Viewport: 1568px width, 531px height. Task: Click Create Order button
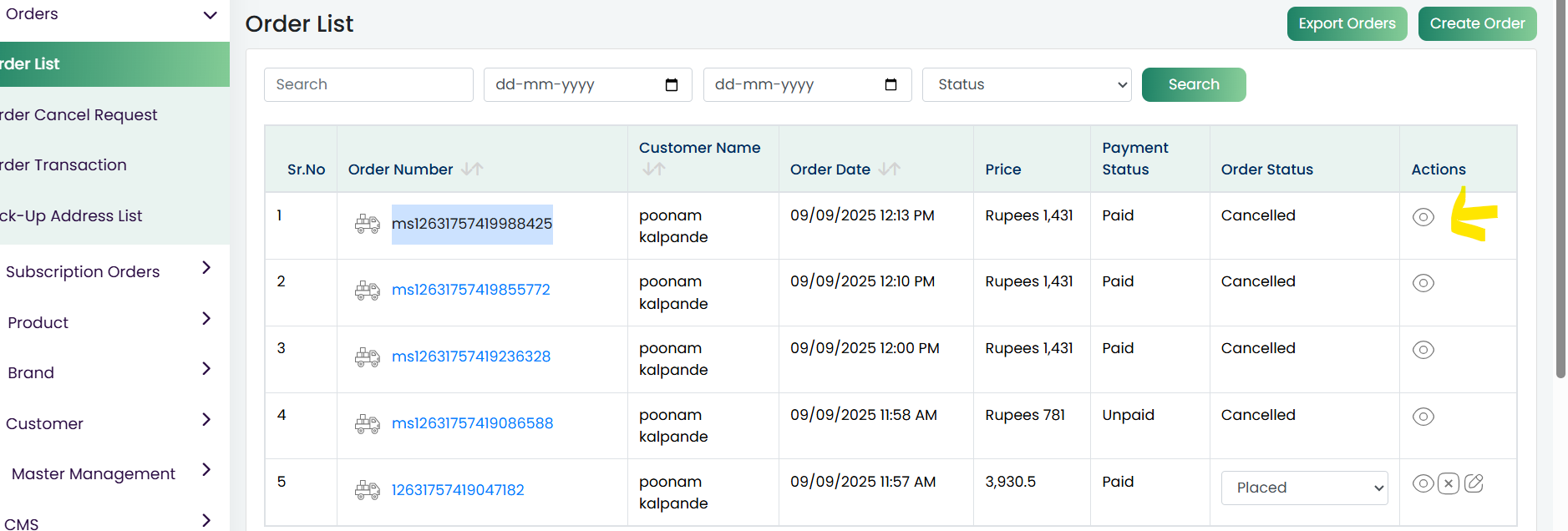pos(1477,23)
